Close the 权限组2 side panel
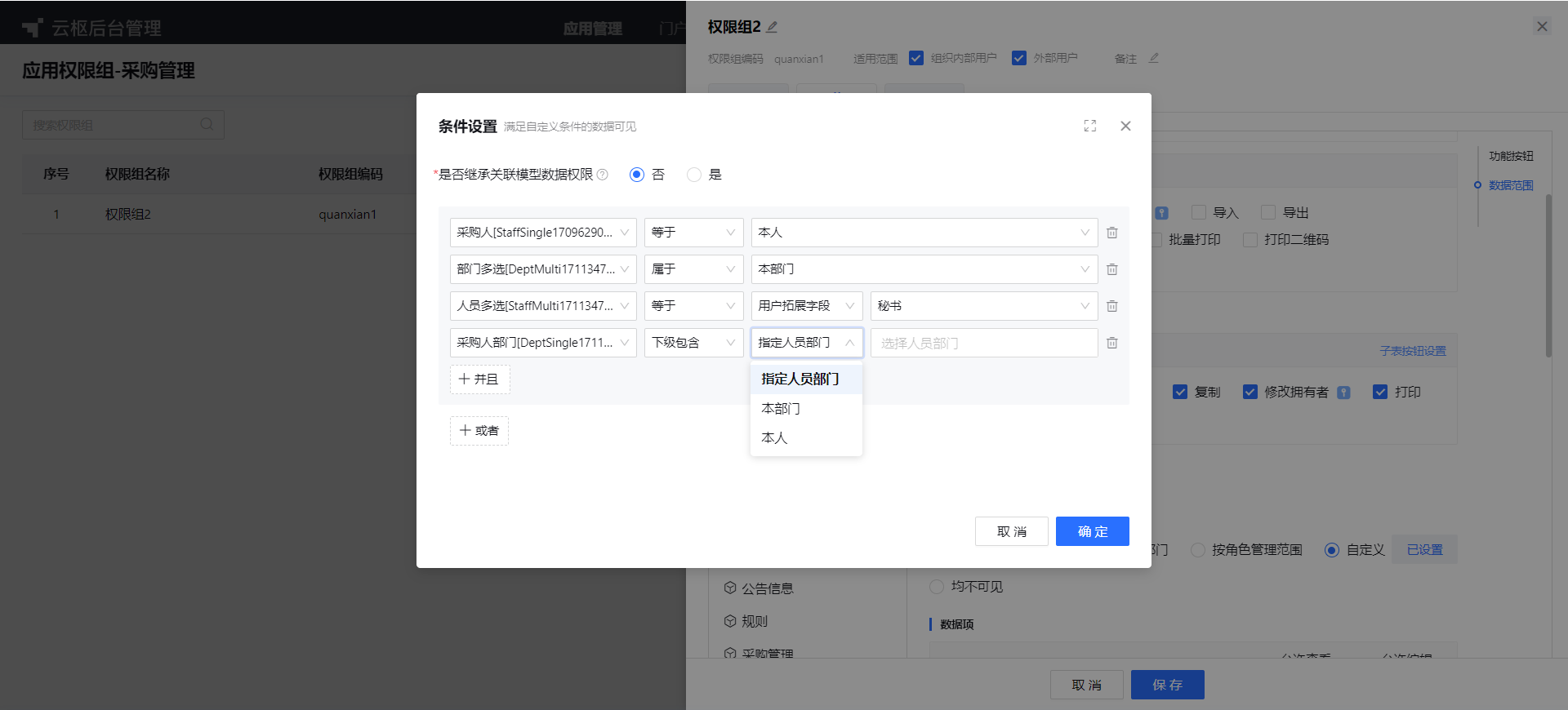The width and height of the screenshot is (1568, 710). coord(1542,26)
